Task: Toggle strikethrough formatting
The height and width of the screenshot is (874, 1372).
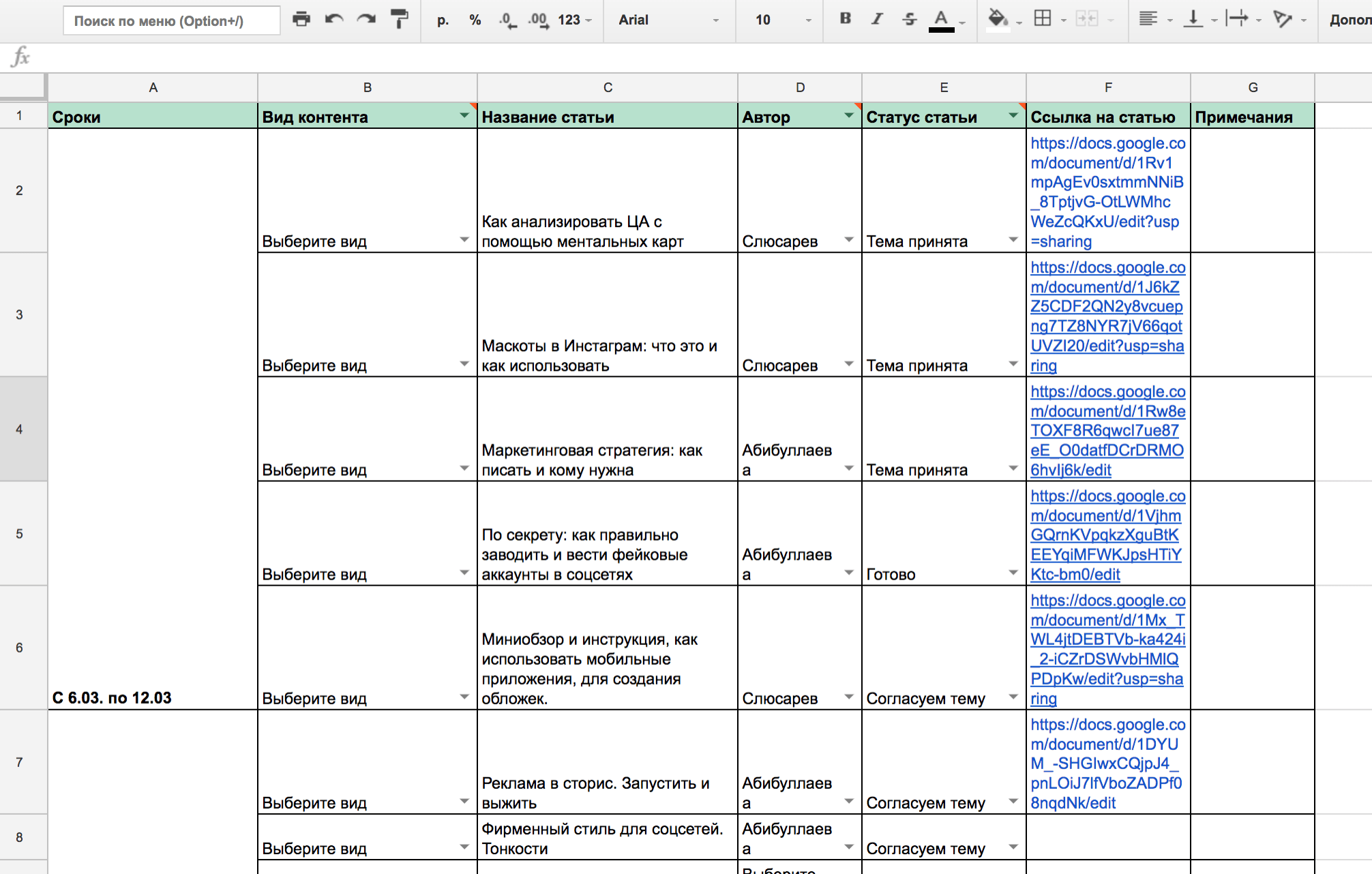Action: click(x=909, y=19)
